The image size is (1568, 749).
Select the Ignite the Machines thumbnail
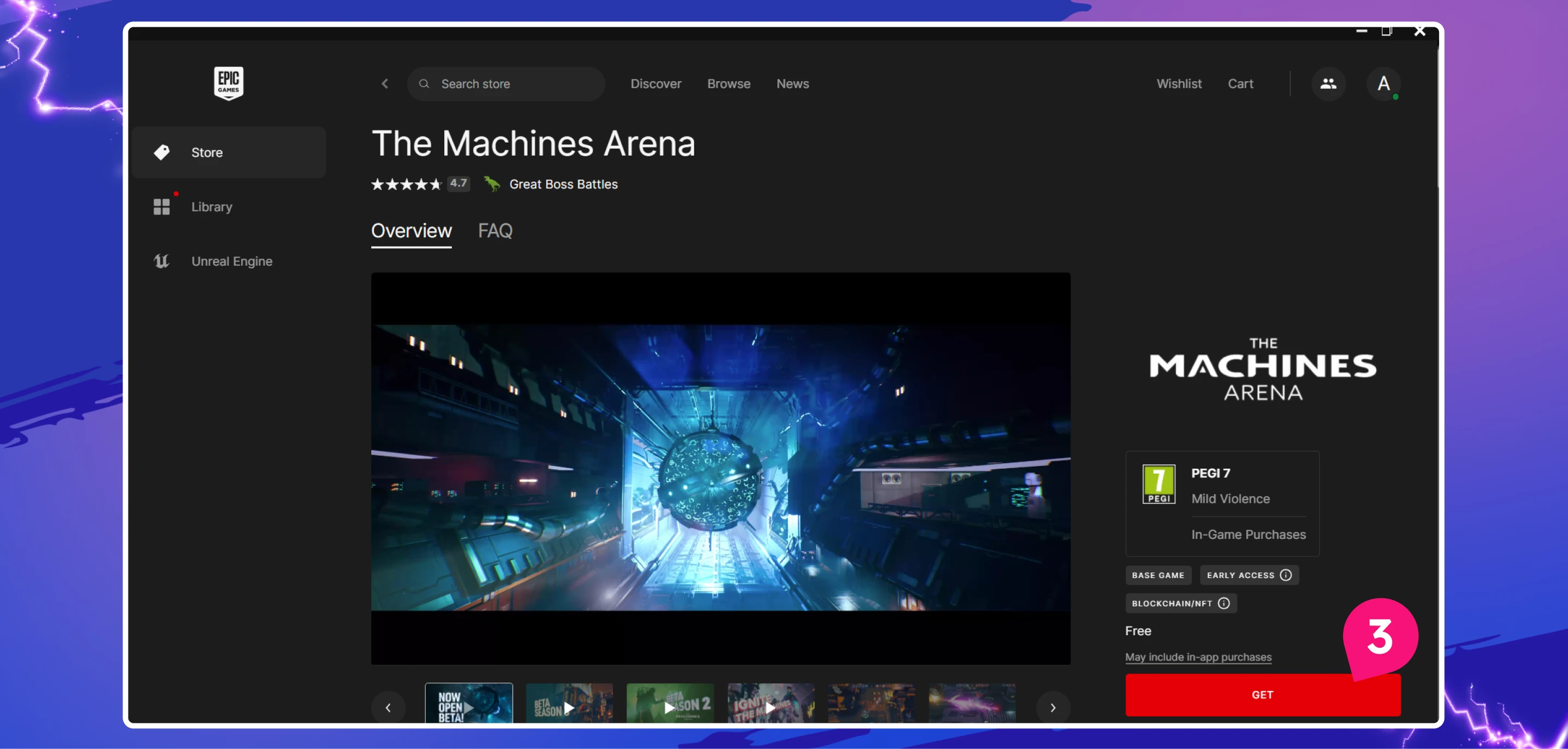[x=770, y=703]
